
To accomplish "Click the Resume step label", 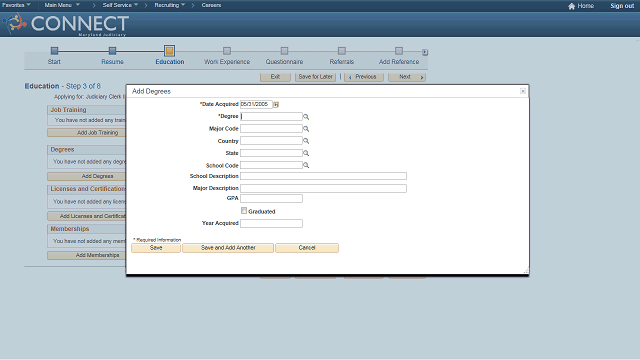I will pyautogui.click(x=112, y=62).
